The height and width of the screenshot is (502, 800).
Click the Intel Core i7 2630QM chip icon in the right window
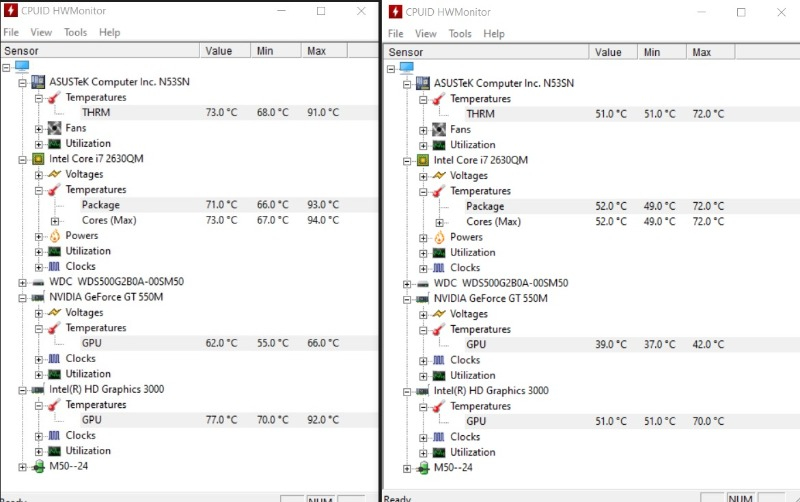tap(421, 160)
